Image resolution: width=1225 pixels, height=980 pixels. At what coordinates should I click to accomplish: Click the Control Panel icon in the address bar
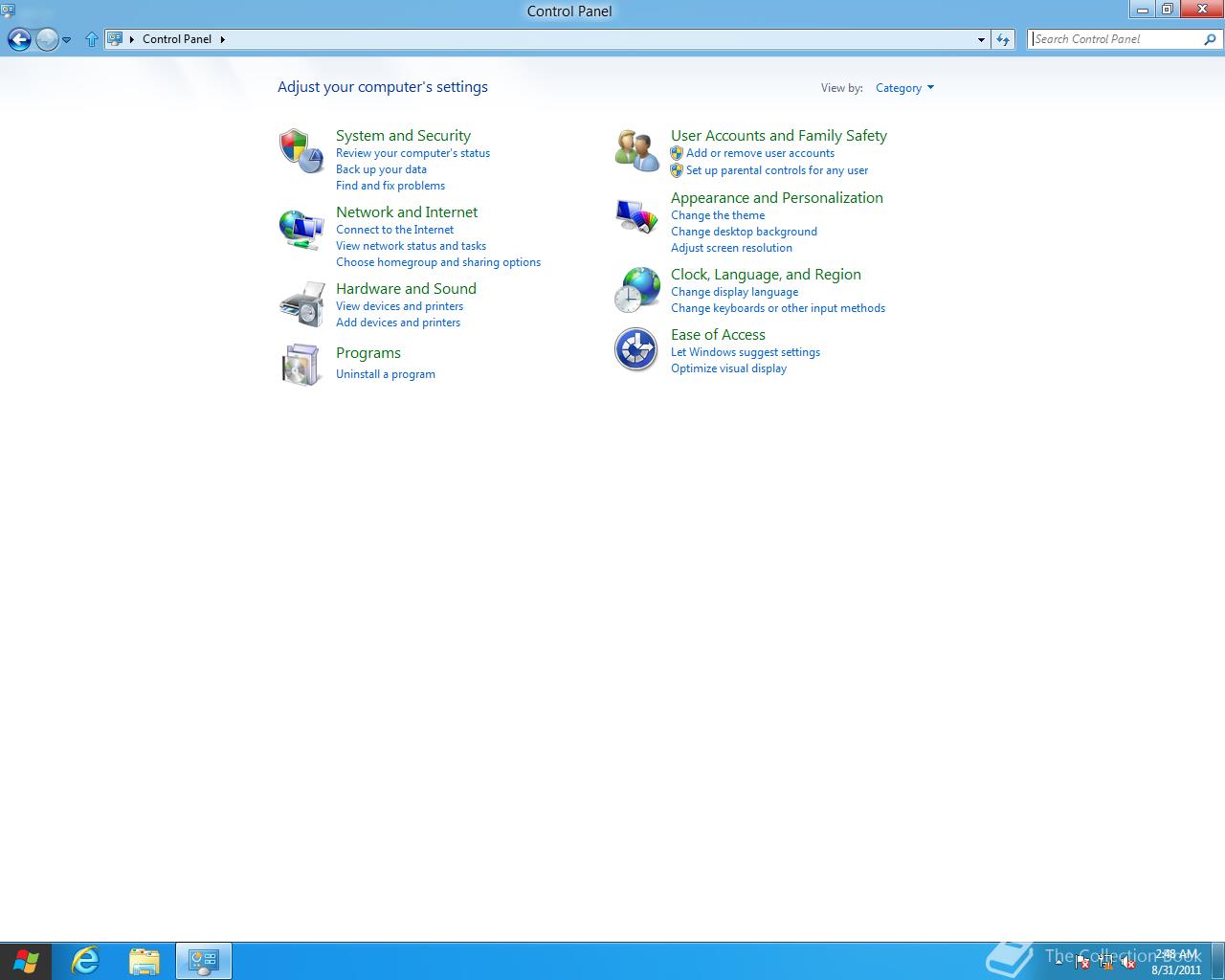115,39
